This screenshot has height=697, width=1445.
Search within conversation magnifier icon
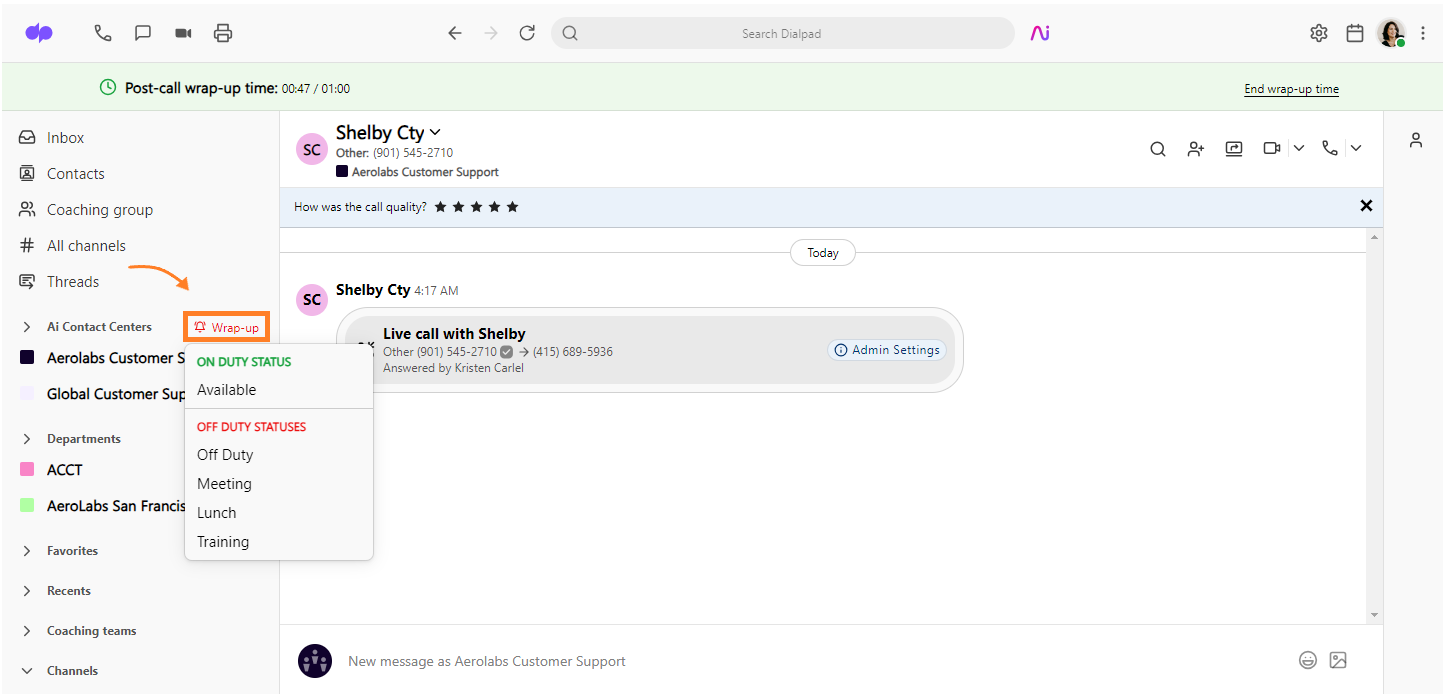[1158, 148]
